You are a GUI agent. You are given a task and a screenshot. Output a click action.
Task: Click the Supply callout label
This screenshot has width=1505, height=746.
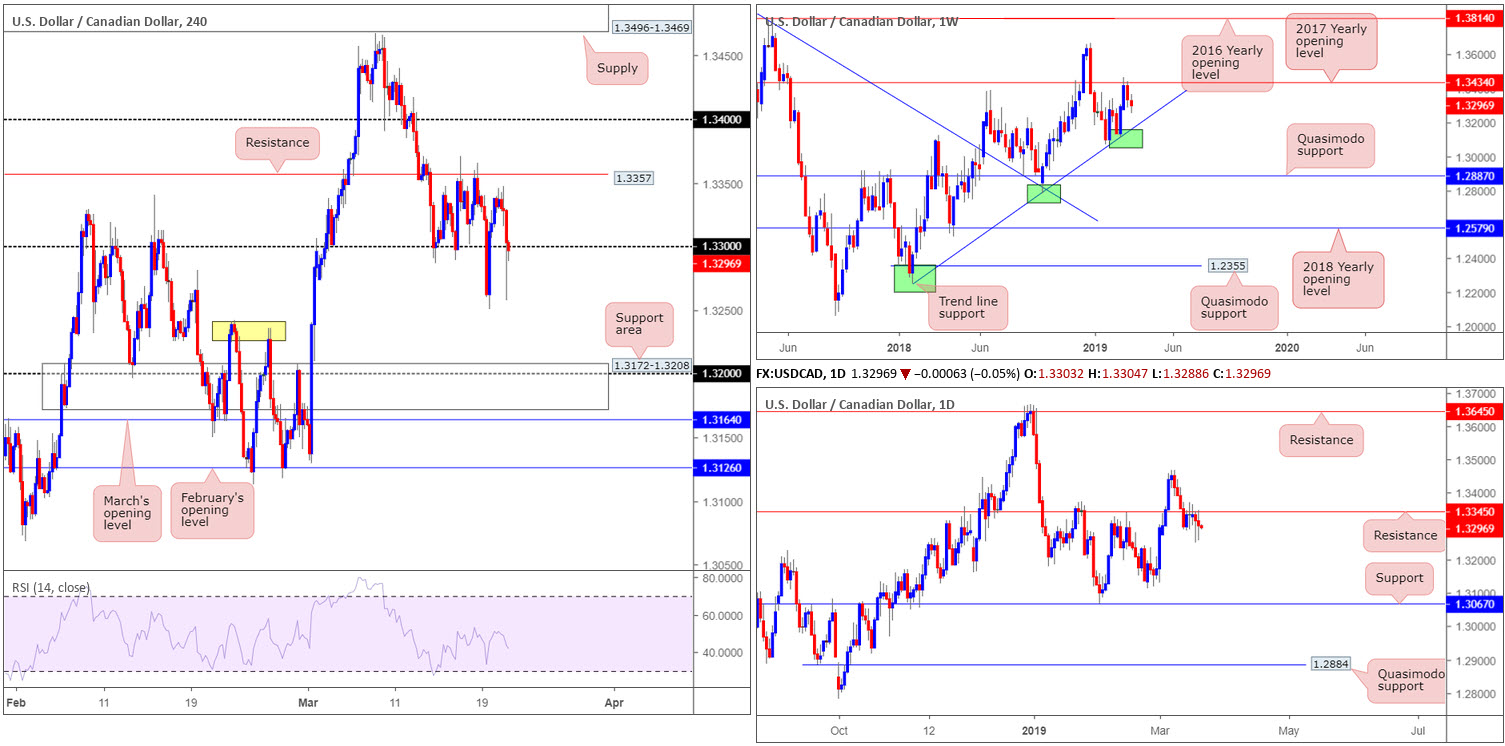(618, 69)
